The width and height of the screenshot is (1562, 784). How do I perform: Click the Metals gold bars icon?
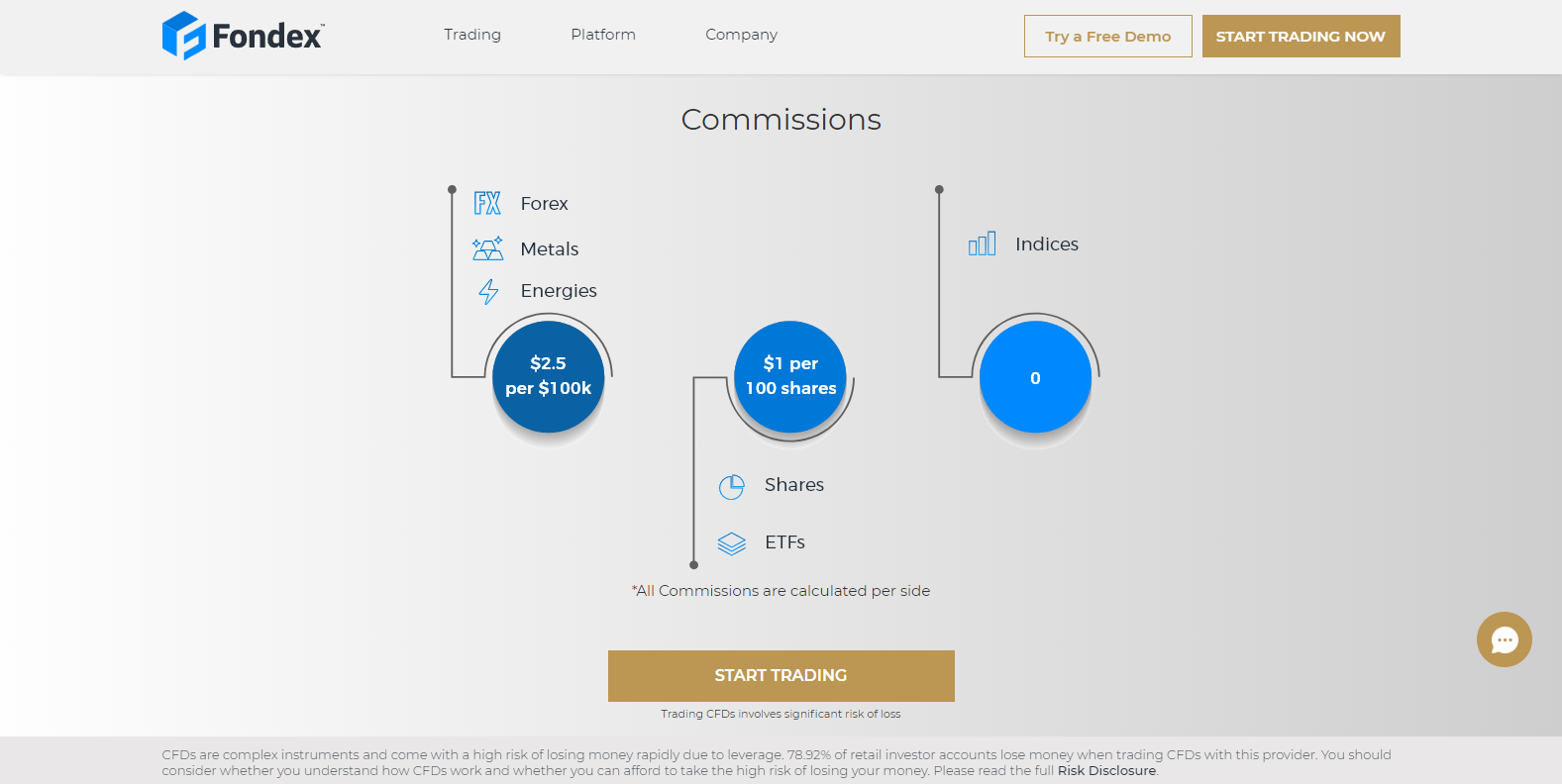pyautogui.click(x=487, y=248)
